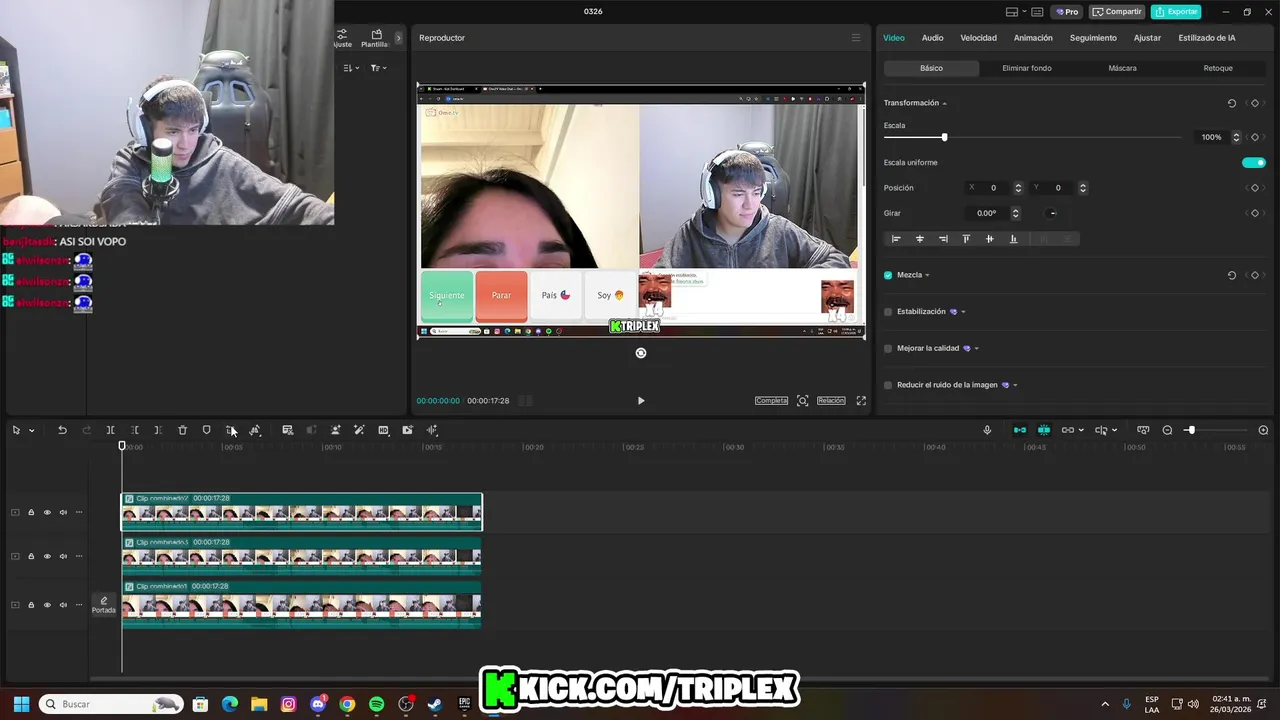Open the selection tool dropdown arrow
Viewport: 1280px width, 720px height.
32,431
